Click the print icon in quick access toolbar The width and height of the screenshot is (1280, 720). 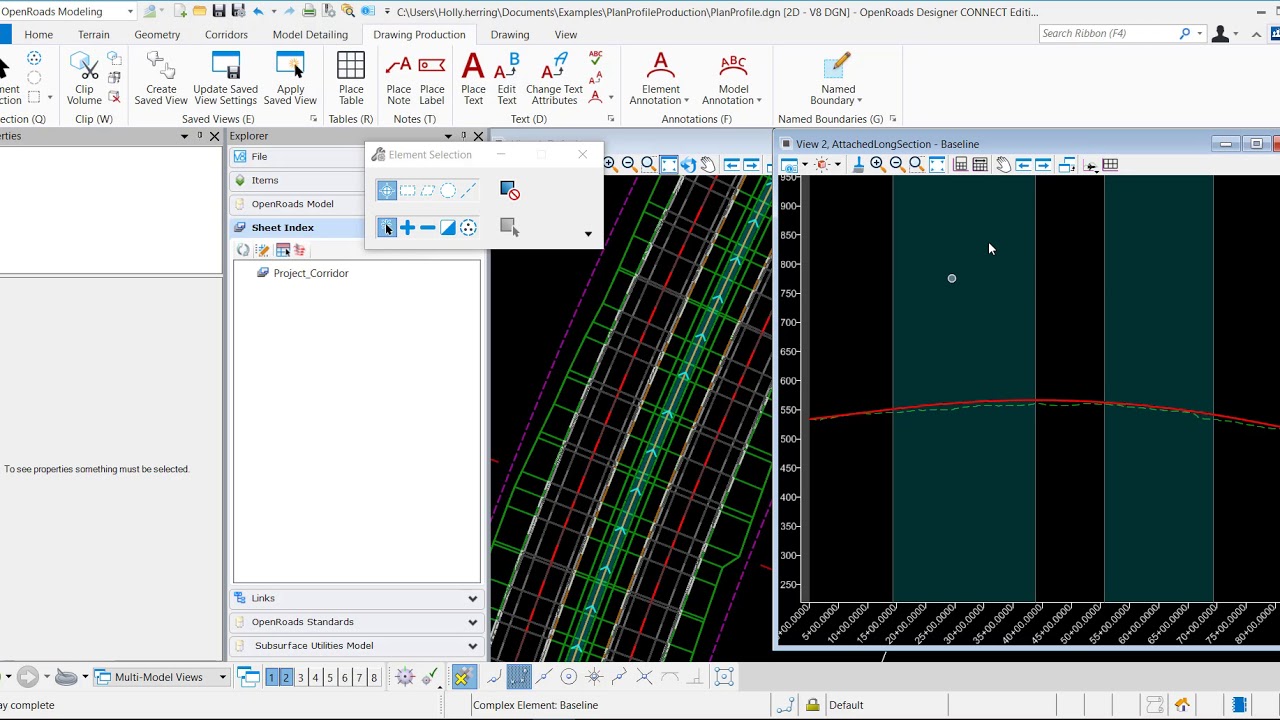[309, 11]
